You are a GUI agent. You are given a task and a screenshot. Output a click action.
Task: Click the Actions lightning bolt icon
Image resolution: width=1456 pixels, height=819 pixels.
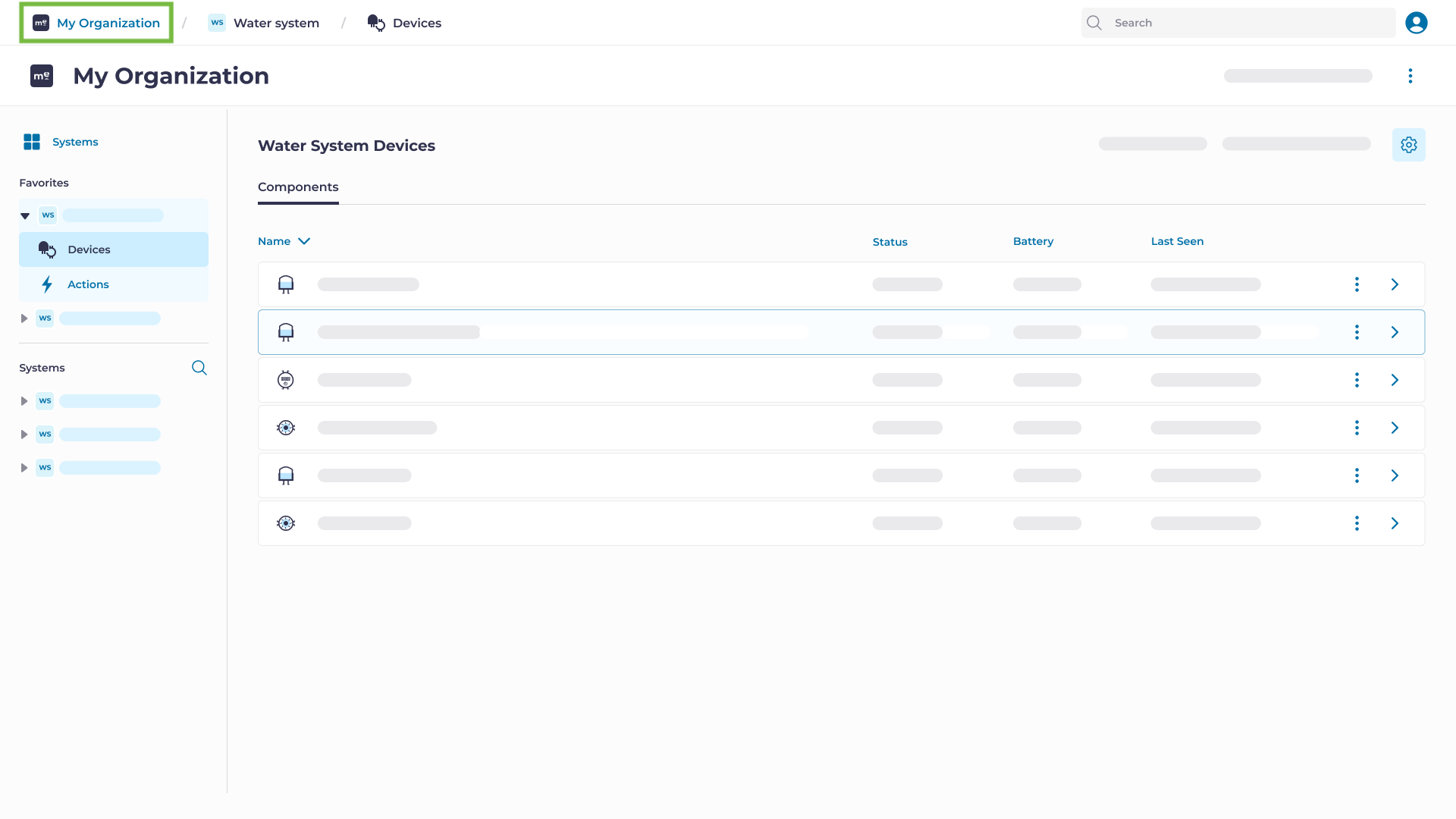point(47,284)
